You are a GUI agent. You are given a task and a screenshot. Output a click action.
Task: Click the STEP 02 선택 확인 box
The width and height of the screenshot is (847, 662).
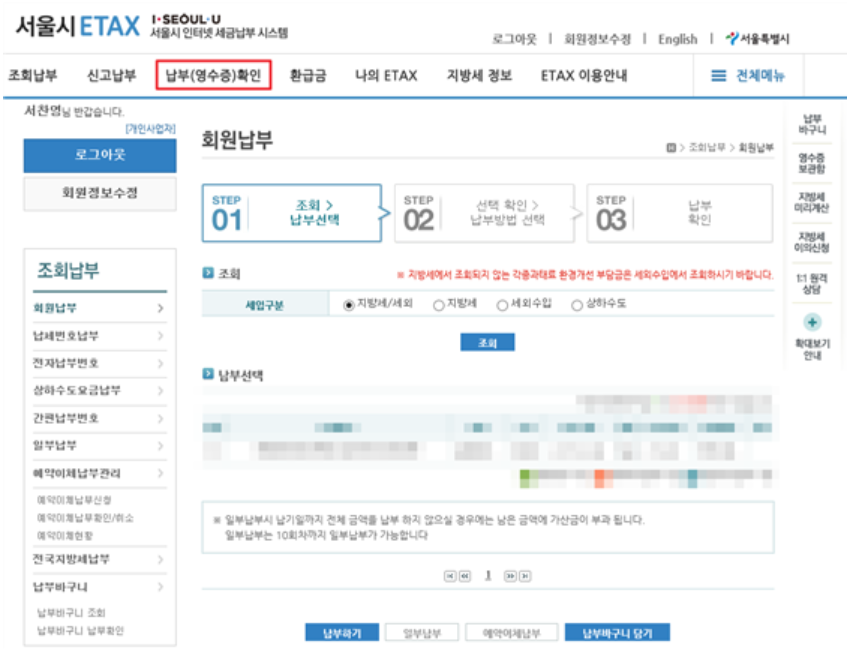tap(484, 213)
